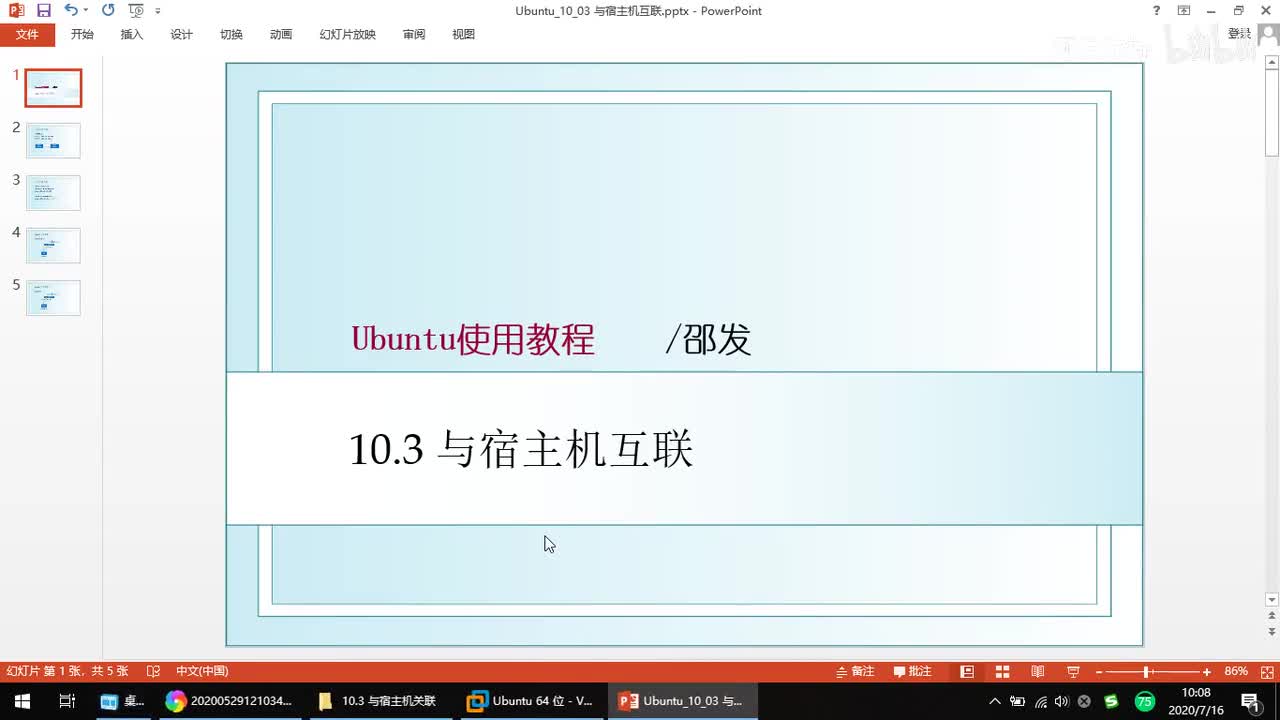
Task: Click the Save icon in the quick access toolbar
Action: (x=43, y=11)
